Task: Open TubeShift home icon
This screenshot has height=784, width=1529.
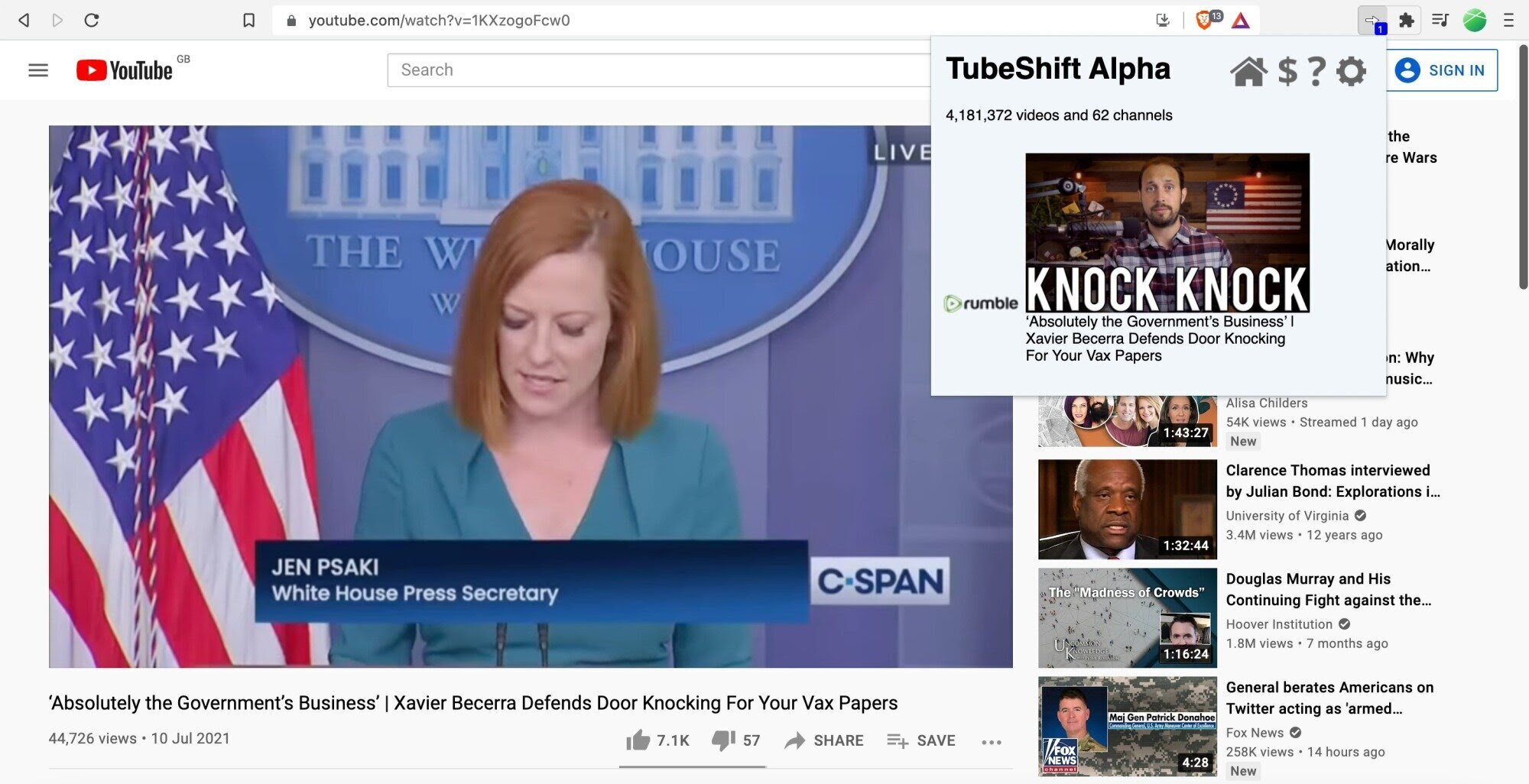Action: (1248, 71)
